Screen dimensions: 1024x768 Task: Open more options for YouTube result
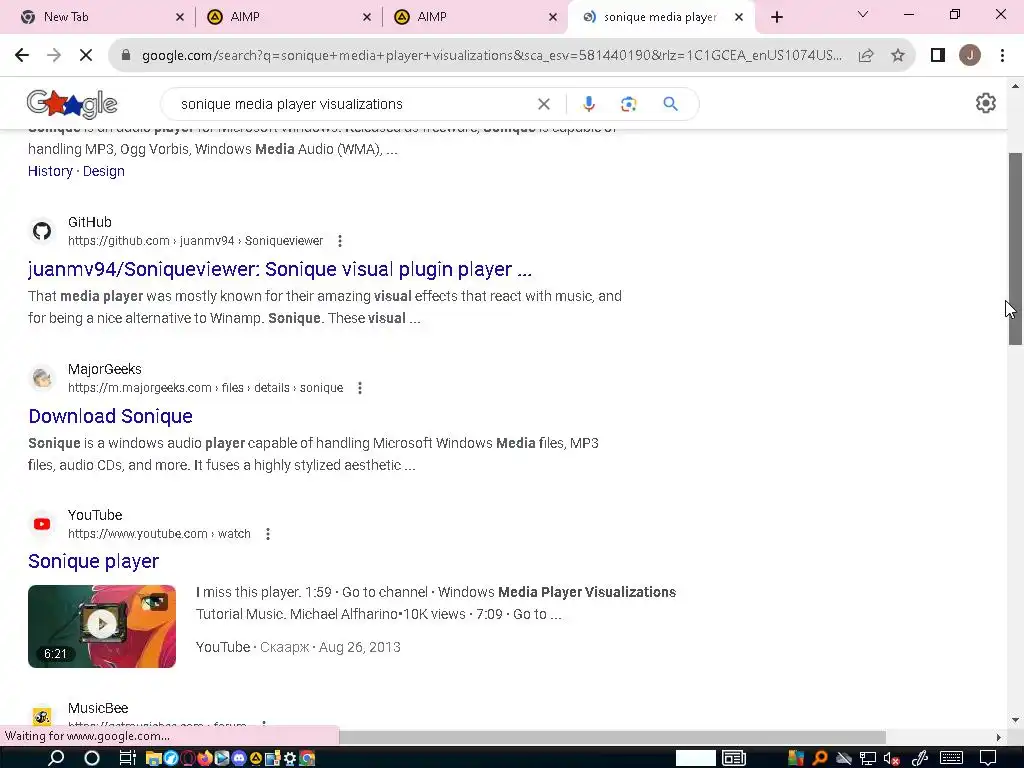pos(268,534)
